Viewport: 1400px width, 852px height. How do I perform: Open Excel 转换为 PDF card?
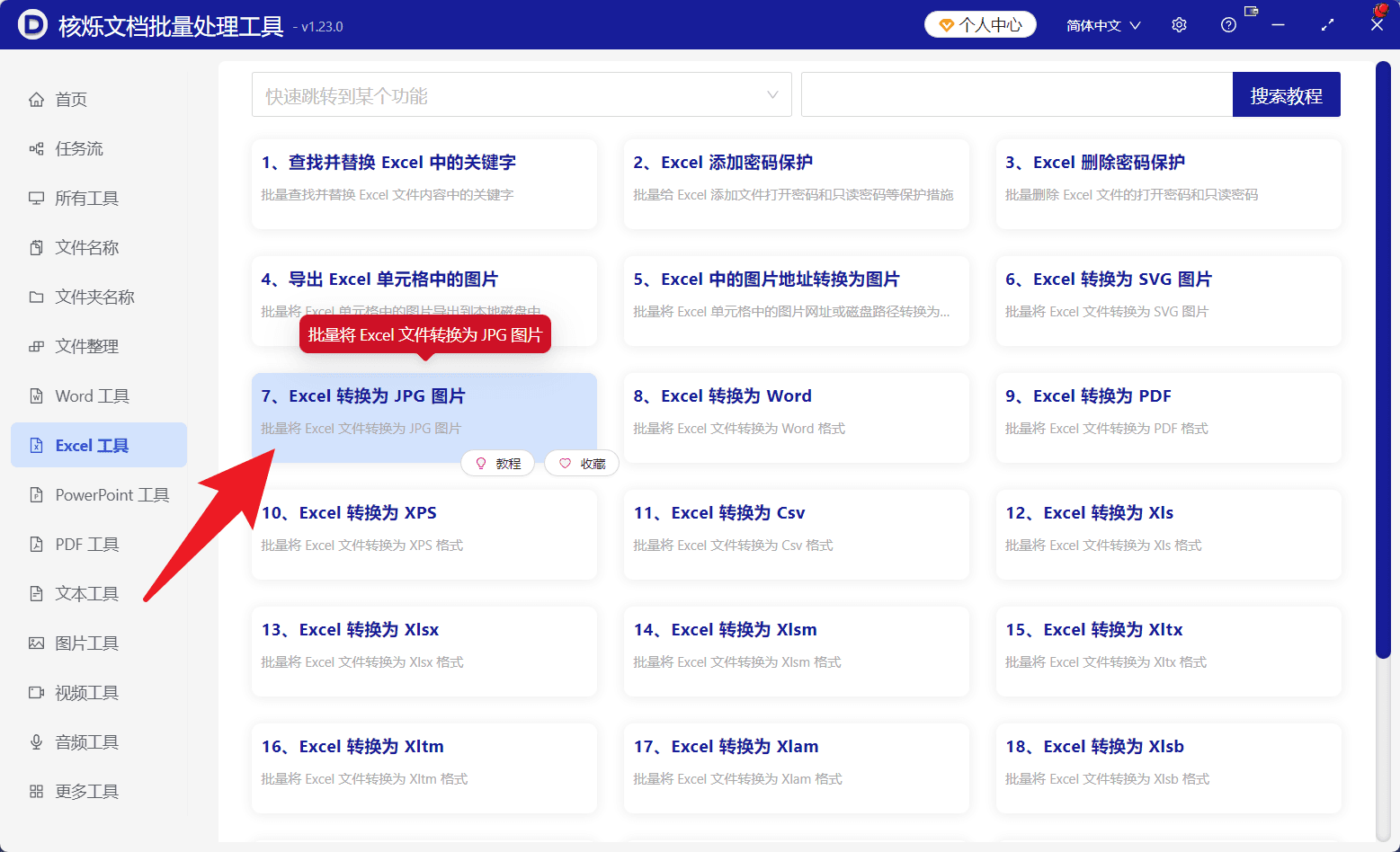click(1169, 418)
